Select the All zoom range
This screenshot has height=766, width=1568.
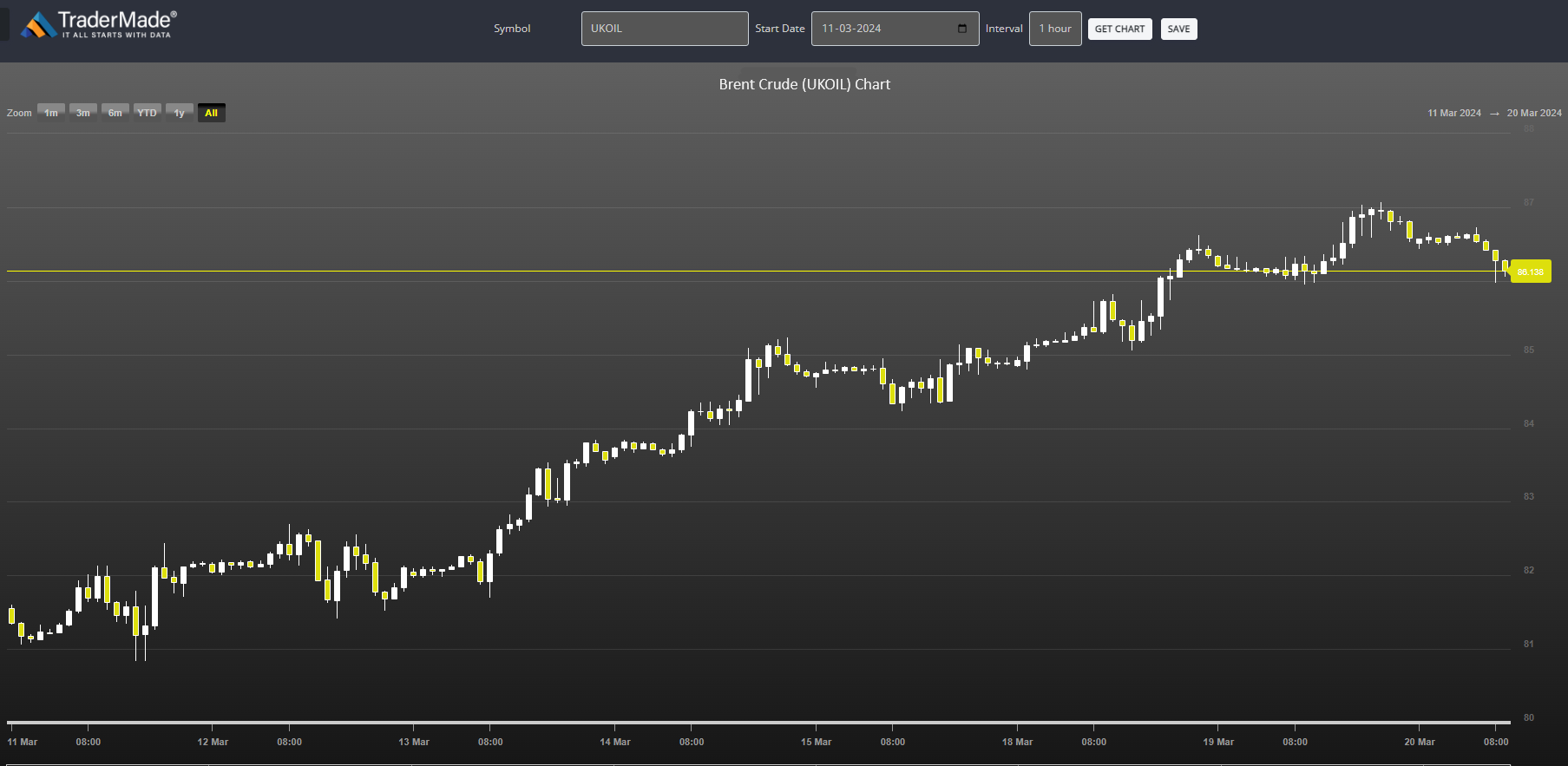[212, 113]
